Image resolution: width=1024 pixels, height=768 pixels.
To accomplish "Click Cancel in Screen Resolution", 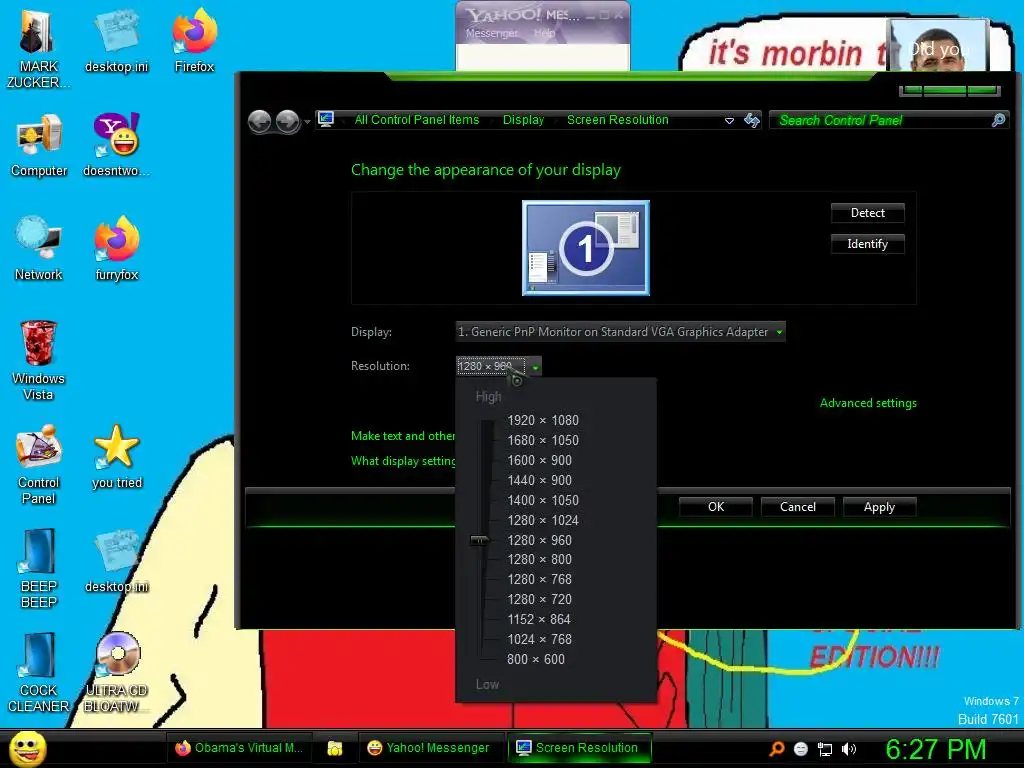I will click(797, 507).
